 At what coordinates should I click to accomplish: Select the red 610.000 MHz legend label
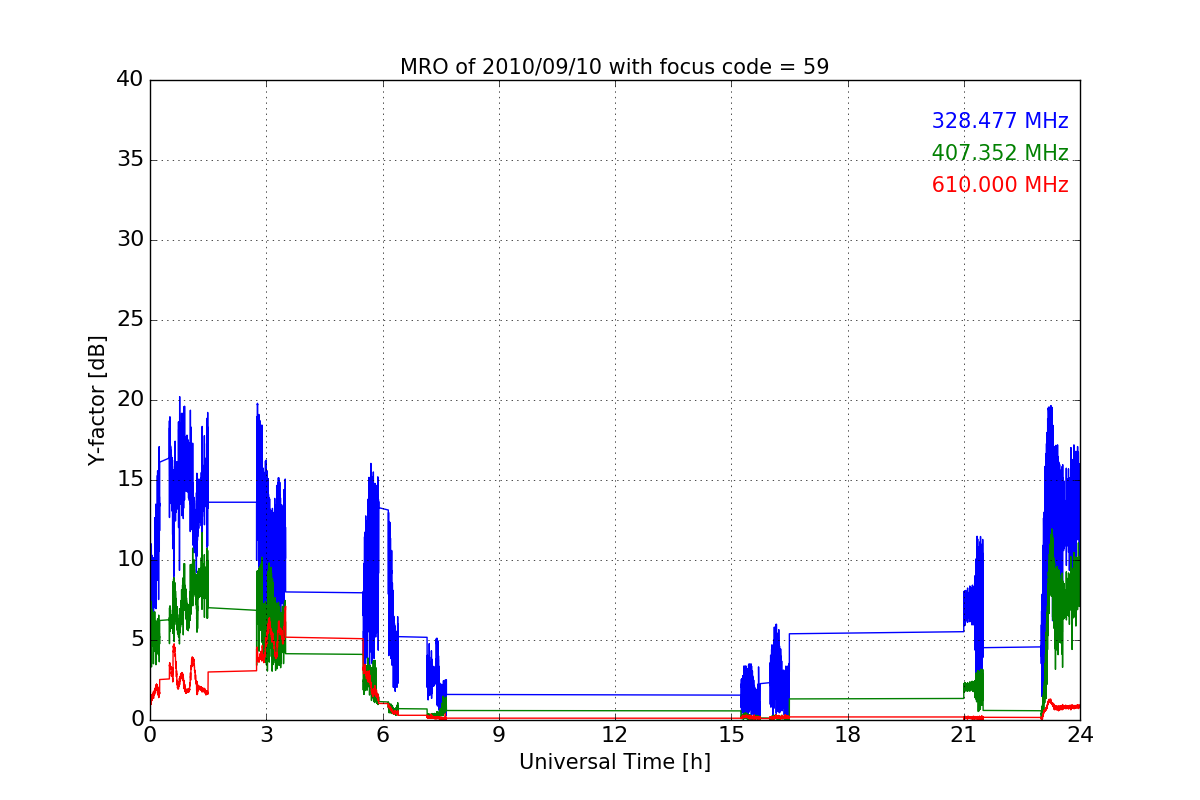1000,185
